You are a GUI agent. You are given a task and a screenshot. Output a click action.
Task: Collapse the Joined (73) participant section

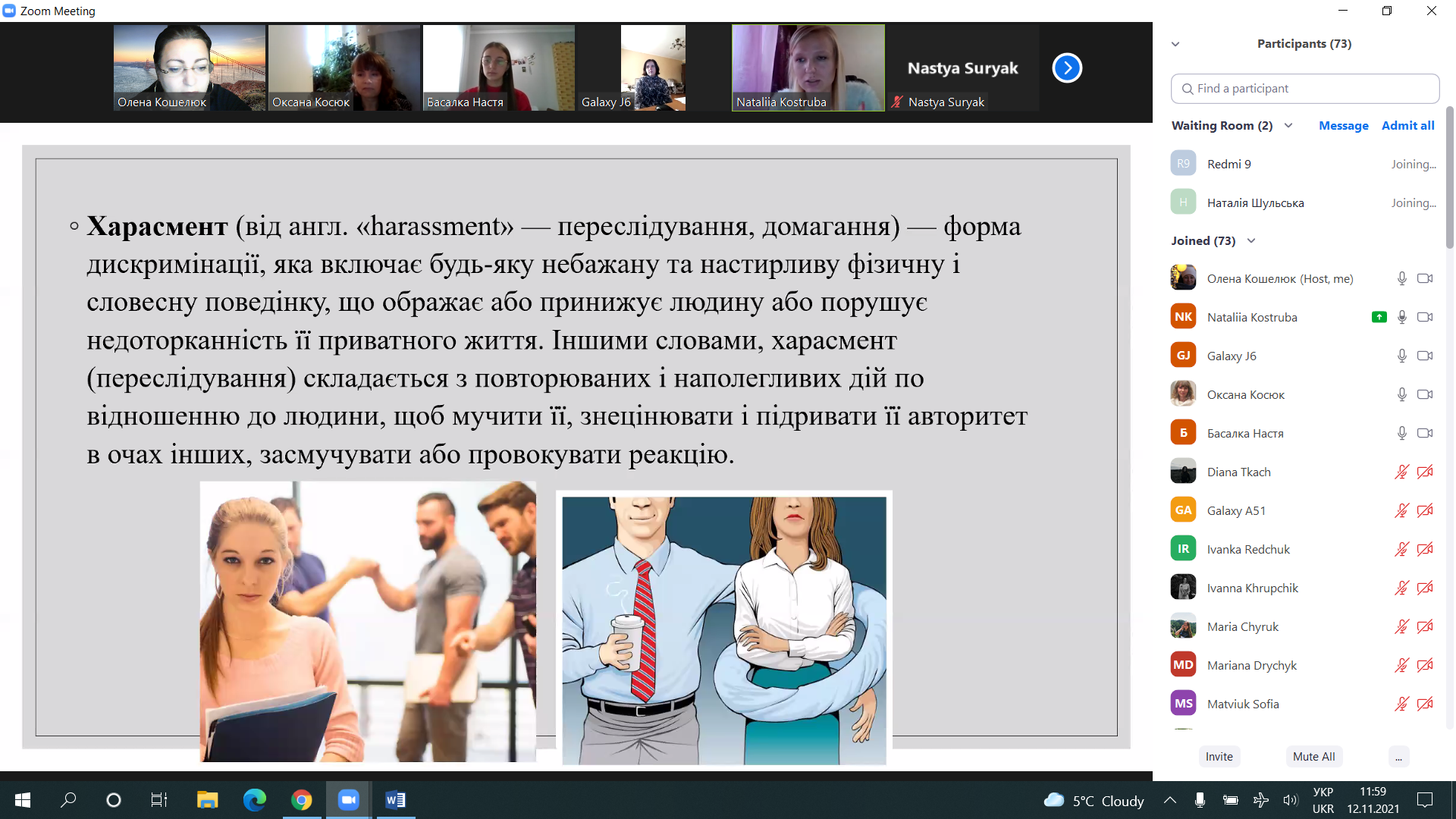tap(1250, 240)
